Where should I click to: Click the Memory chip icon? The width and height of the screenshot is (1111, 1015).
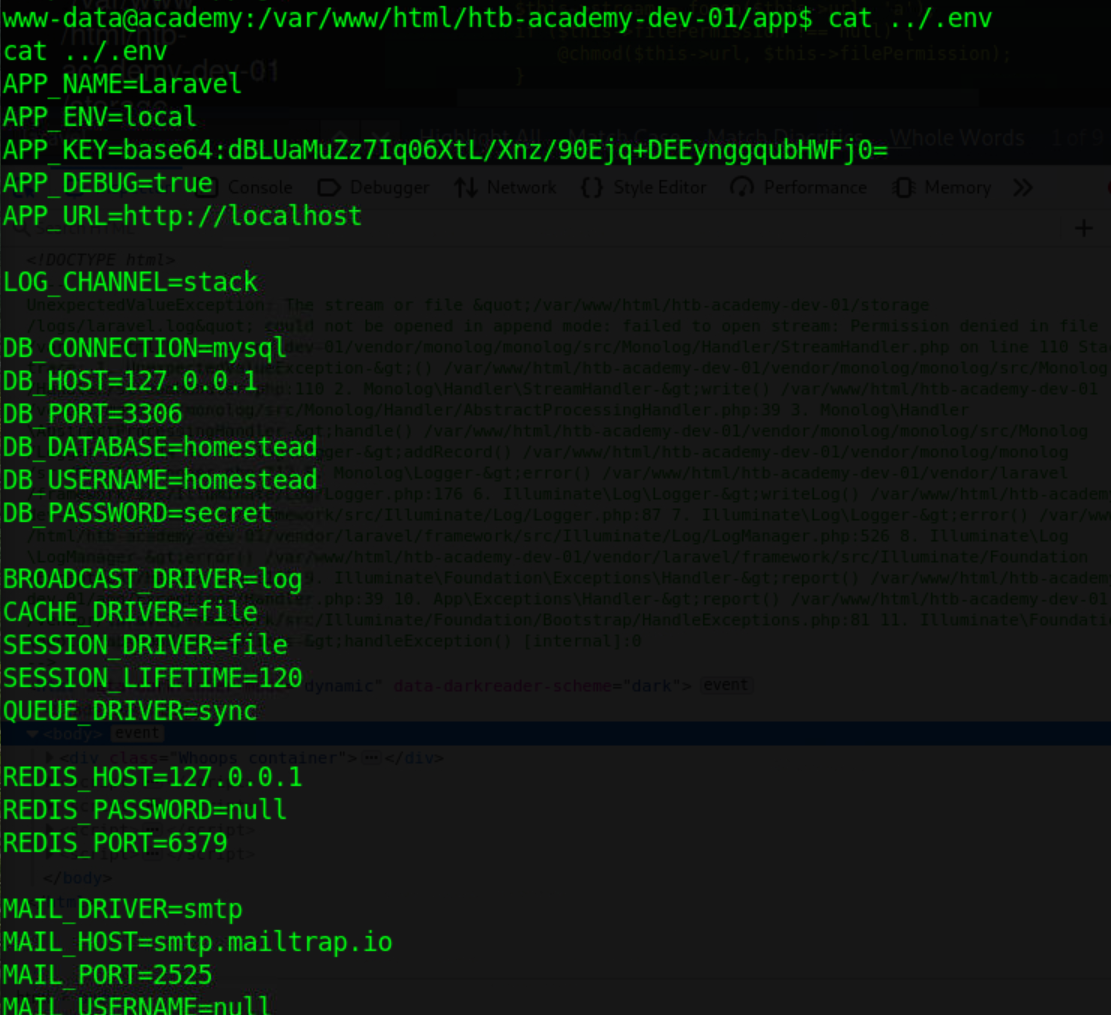(903, 188)
